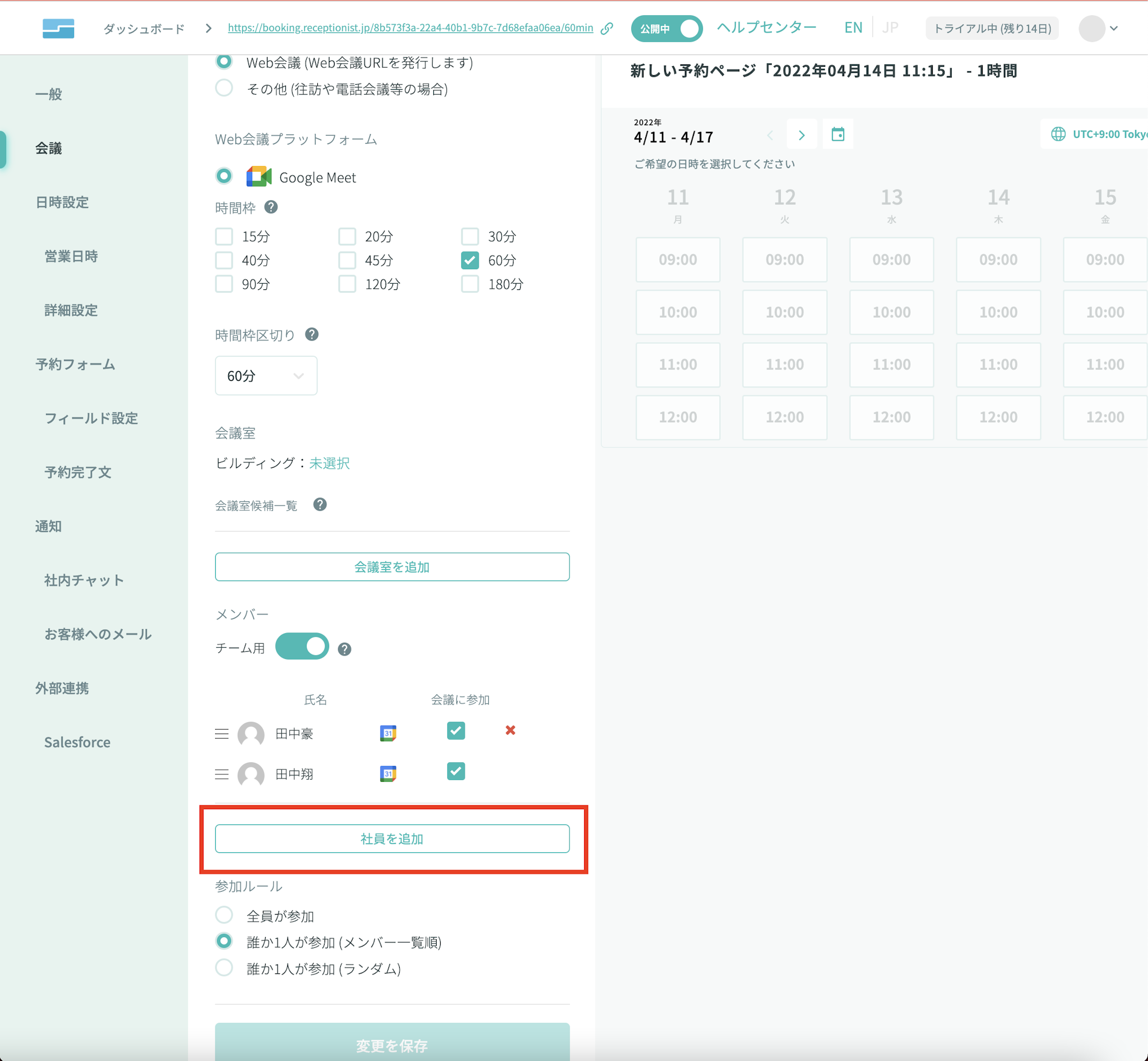Toggle the 公開中 publish switch

666,28
